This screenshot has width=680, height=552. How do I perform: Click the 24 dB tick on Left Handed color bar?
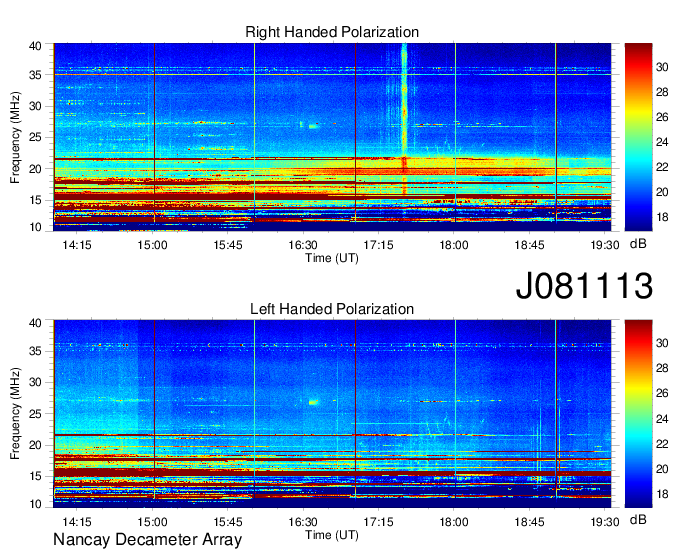coord(662,419)
